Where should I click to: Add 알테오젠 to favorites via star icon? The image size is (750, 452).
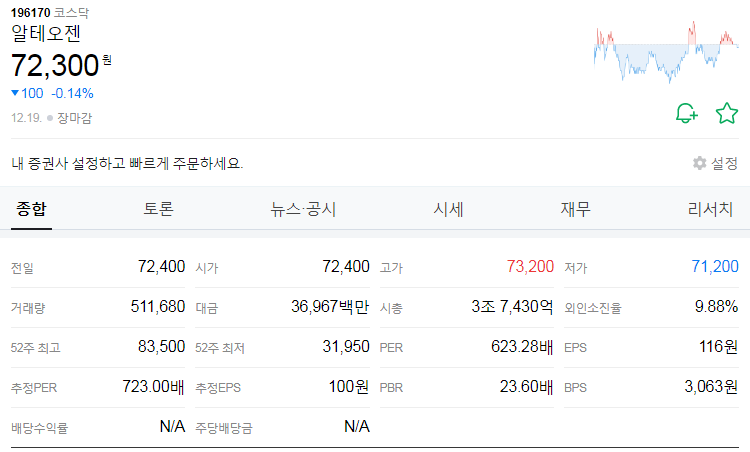tap(727, 113)
